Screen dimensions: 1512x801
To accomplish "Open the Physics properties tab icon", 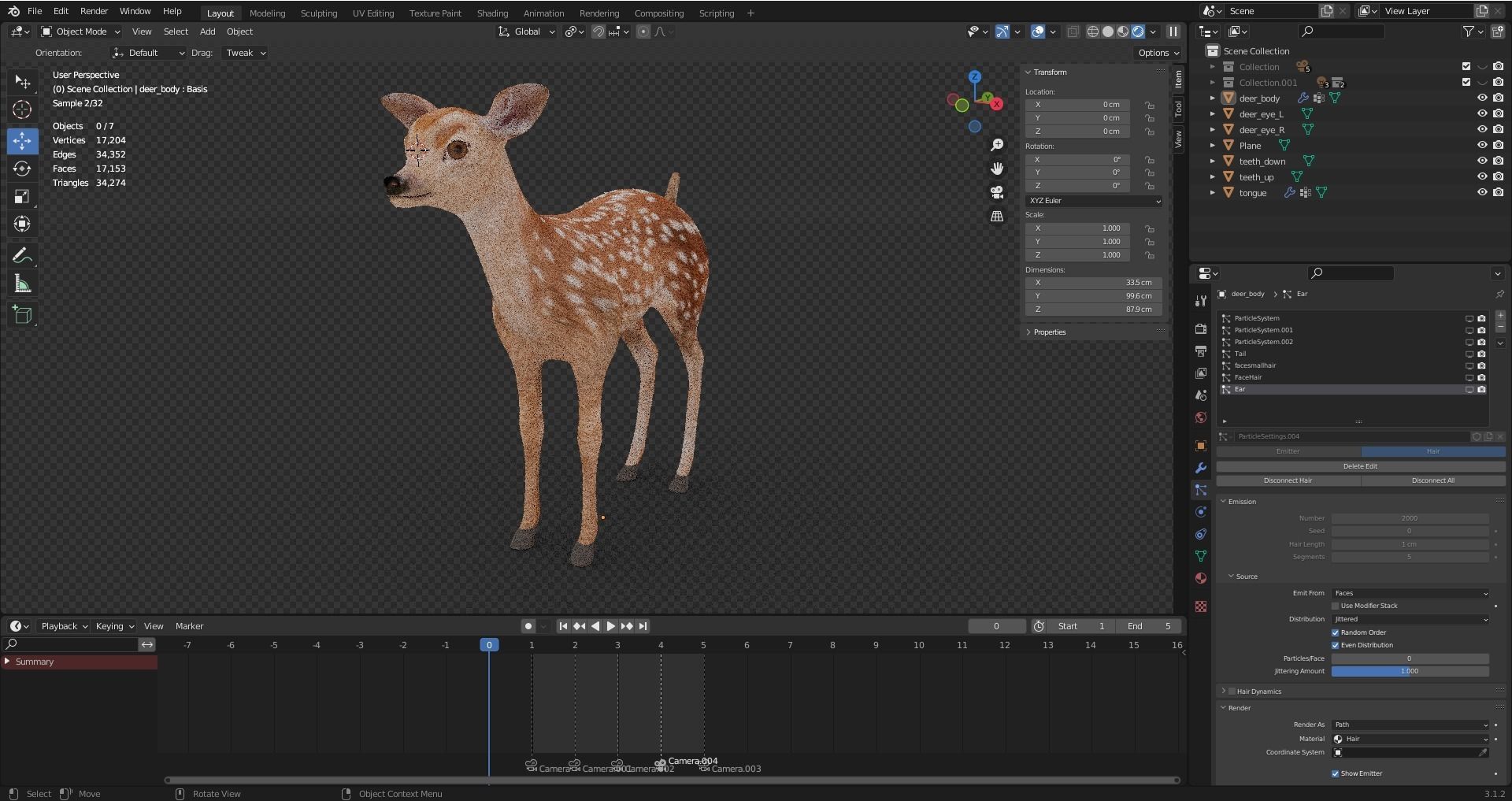I will point(1200,512).
